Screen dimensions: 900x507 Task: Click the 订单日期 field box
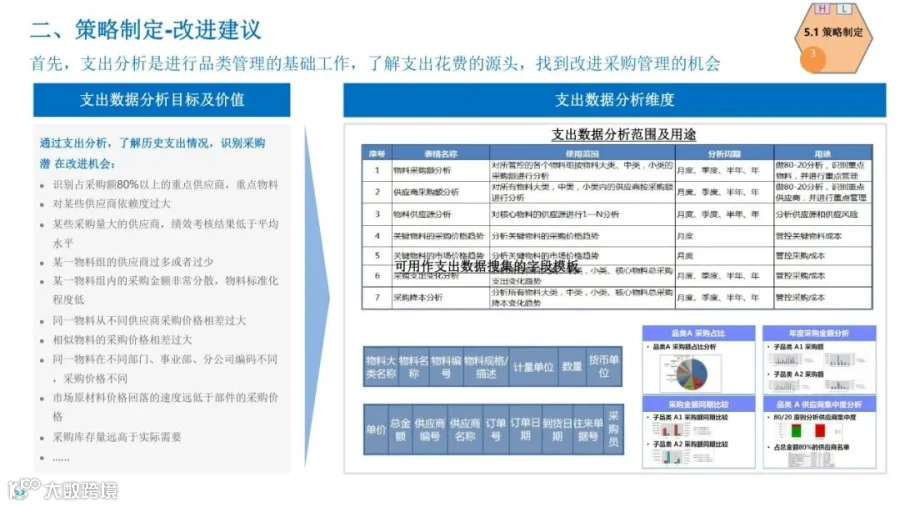point(525,429)
